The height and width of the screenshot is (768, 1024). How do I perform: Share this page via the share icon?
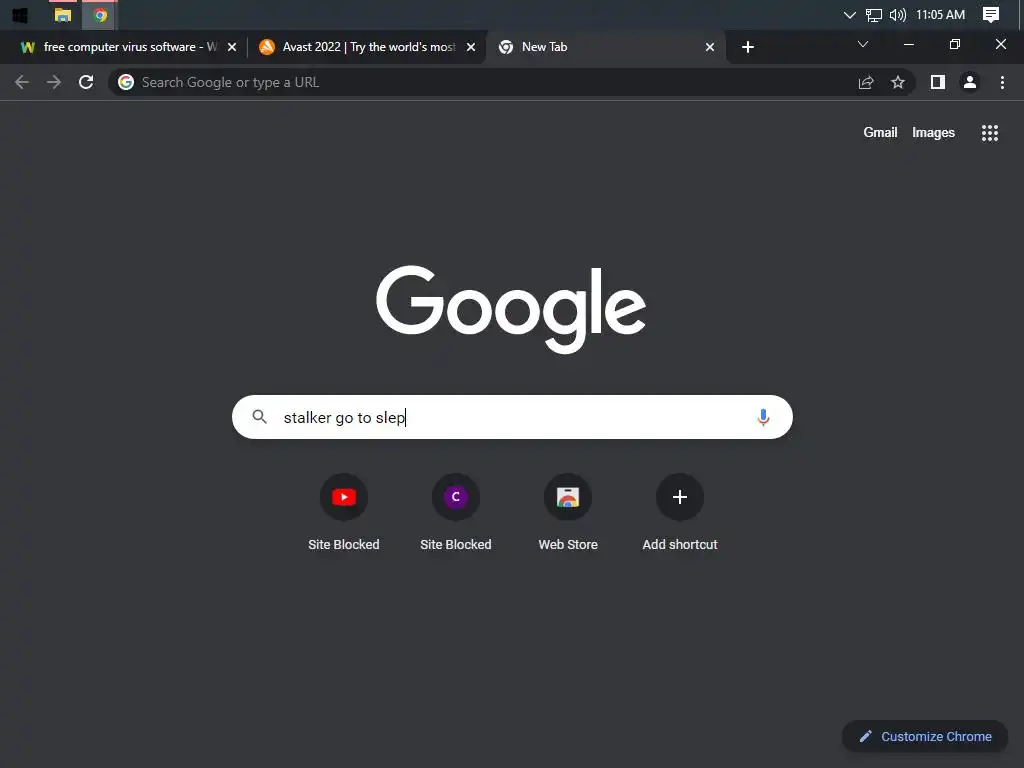point(866,82)
